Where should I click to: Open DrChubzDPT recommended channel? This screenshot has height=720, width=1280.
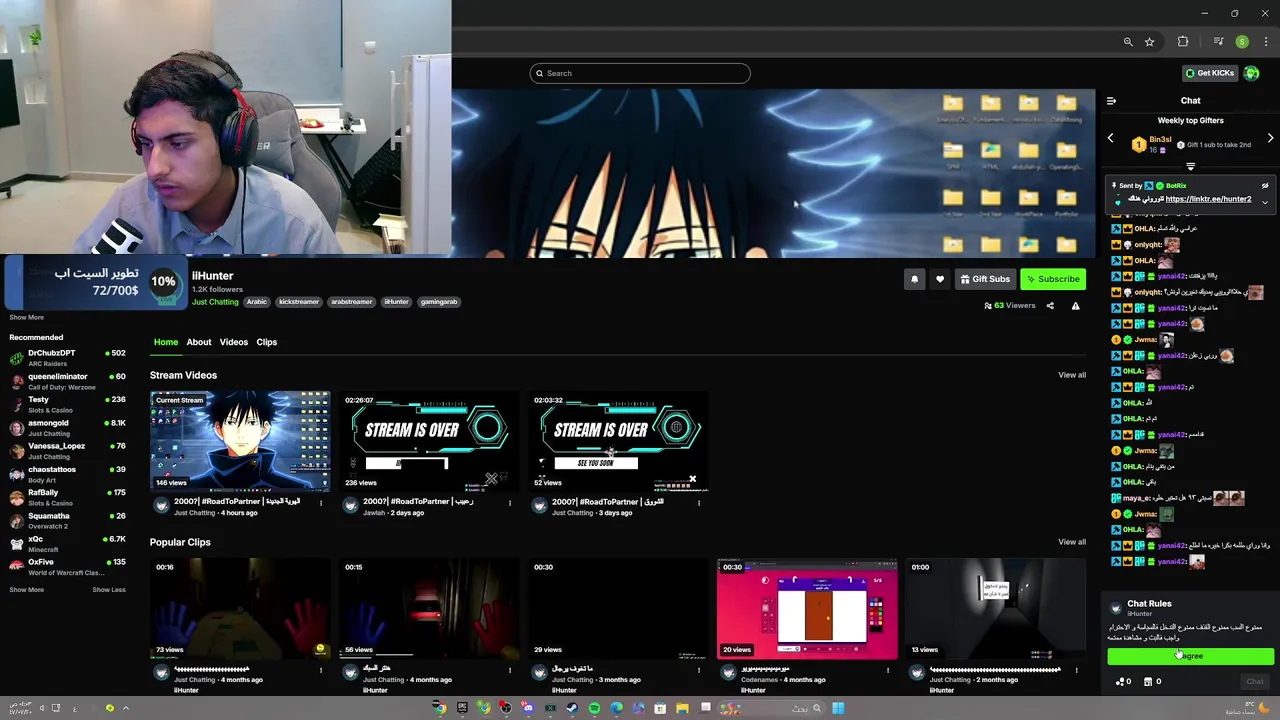[67, 357]
